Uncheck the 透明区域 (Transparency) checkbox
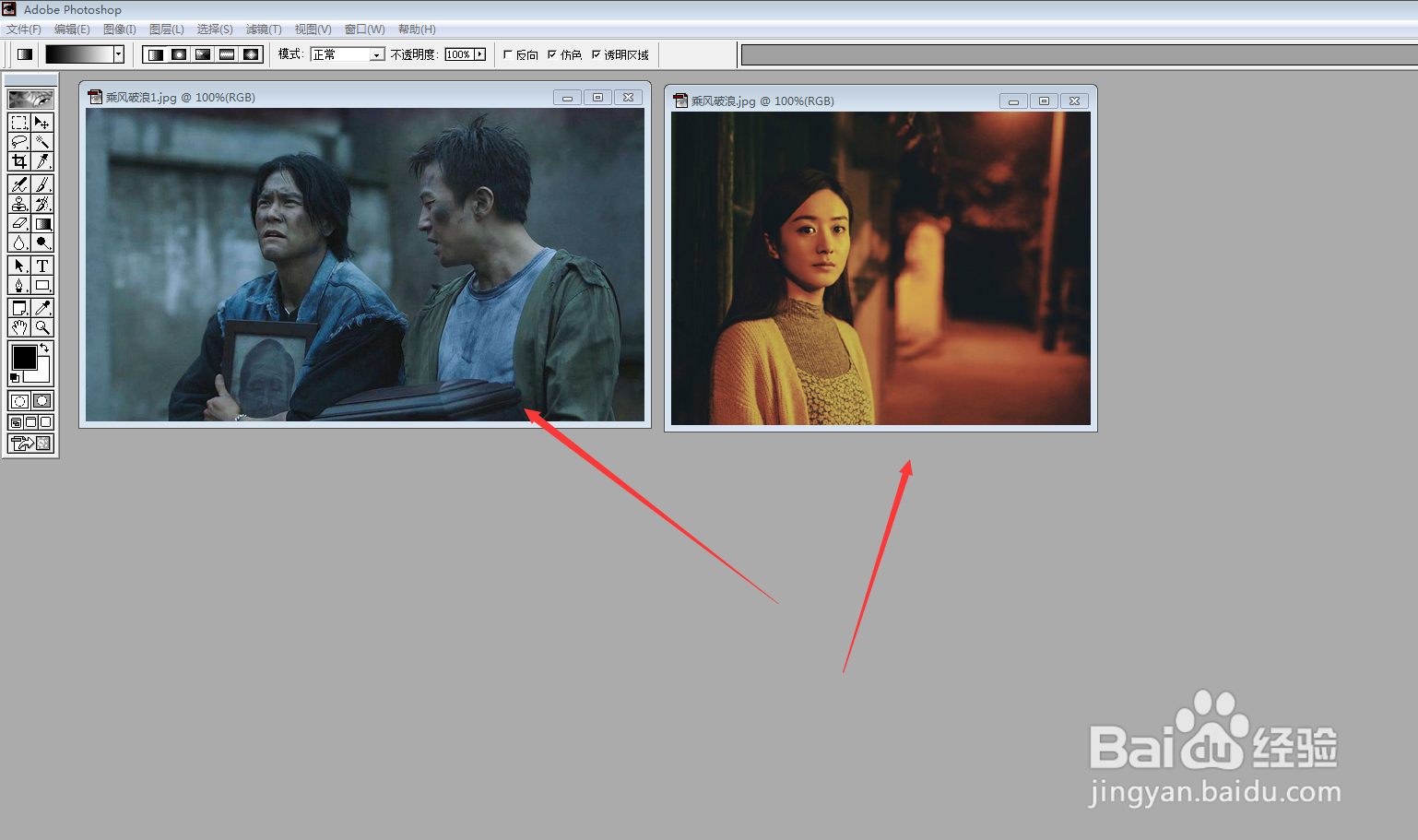 click(597, 54)
